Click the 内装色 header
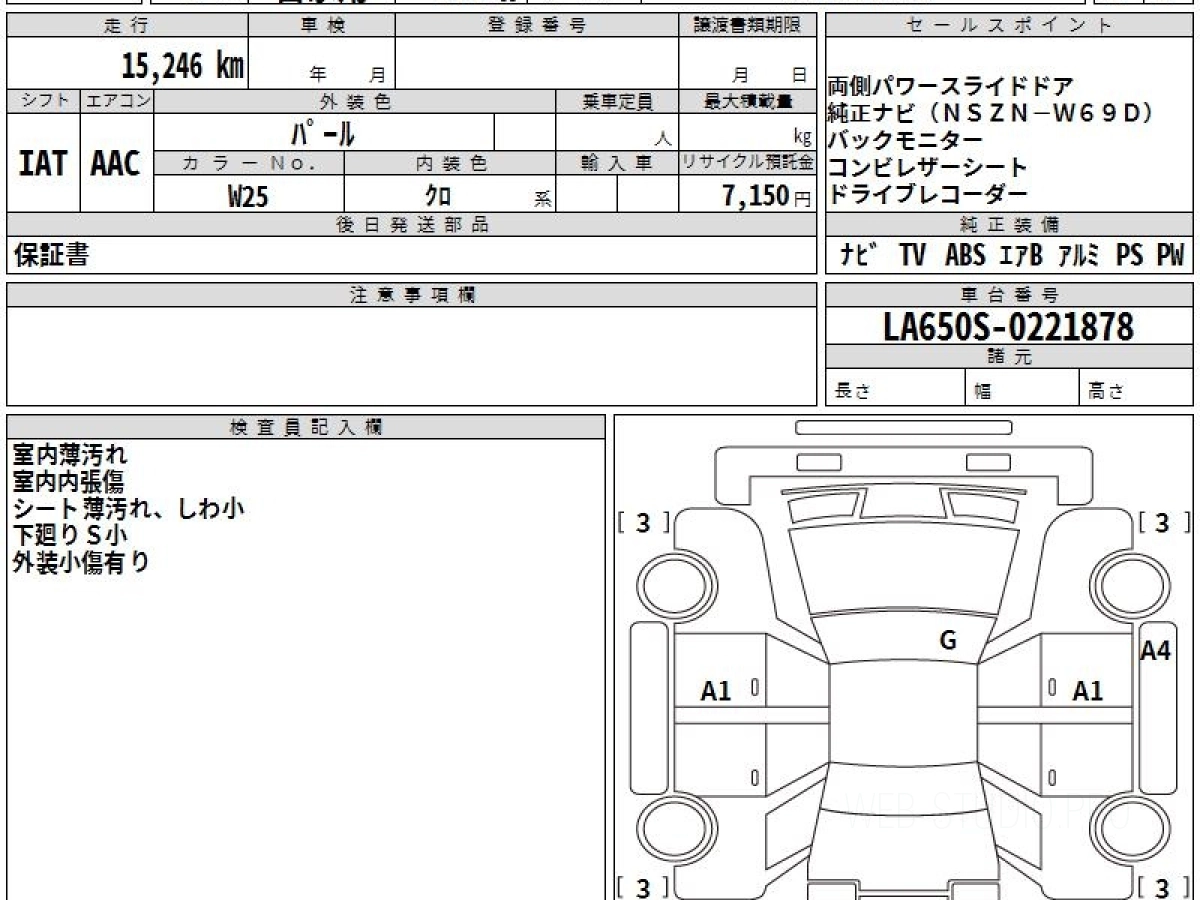Viewport: 1200px width, 900px height. 450,164
